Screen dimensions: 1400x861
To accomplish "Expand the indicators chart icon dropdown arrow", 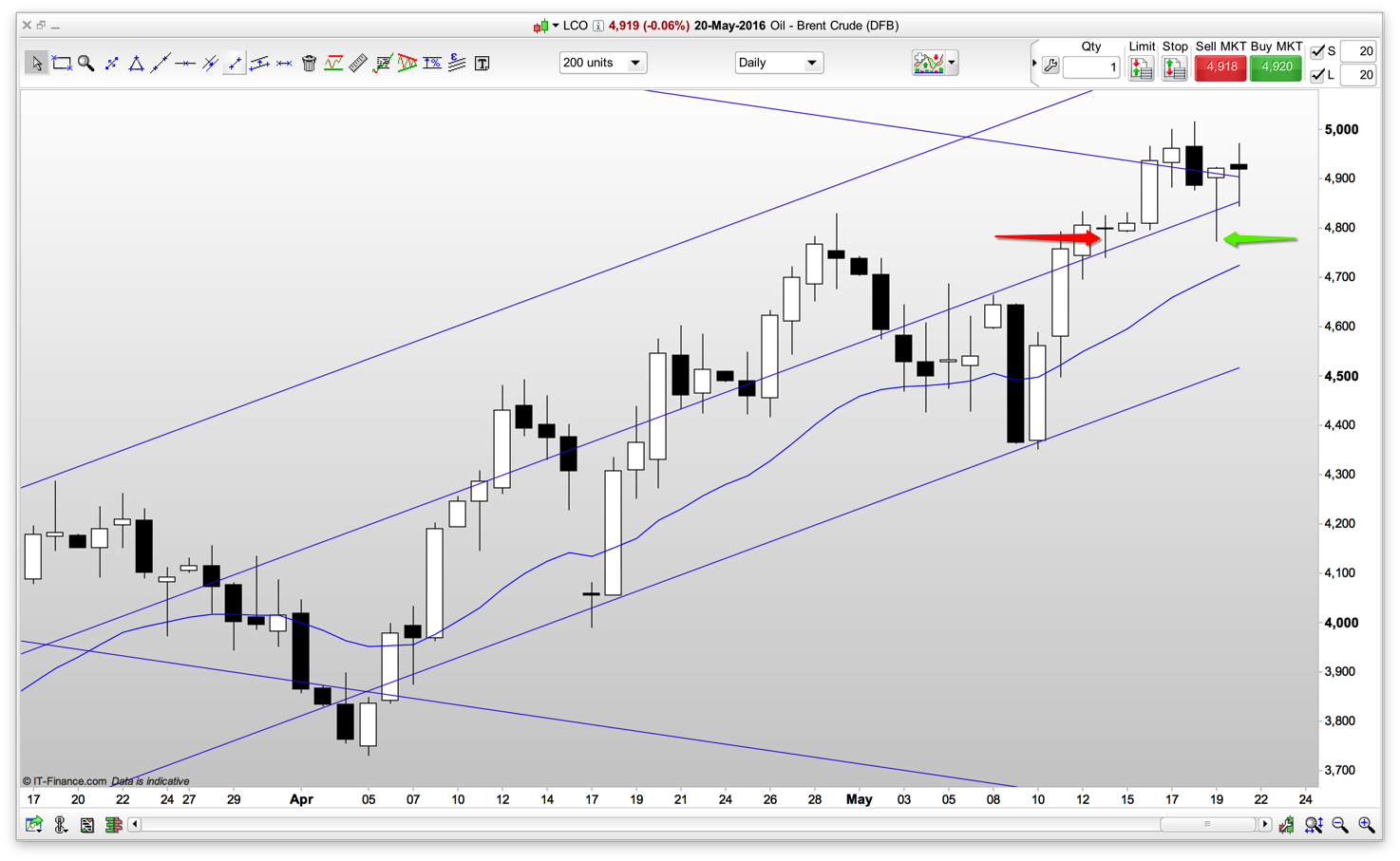I will pos(952,63).
